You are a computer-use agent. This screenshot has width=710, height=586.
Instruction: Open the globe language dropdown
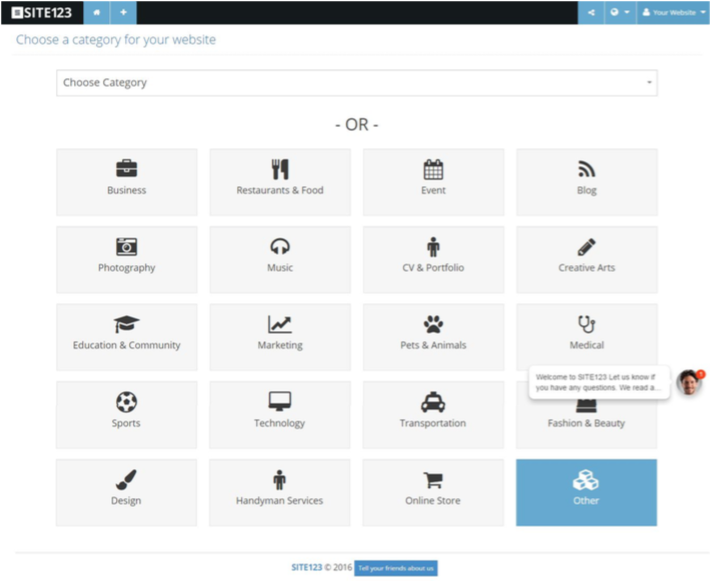point(620,13)
